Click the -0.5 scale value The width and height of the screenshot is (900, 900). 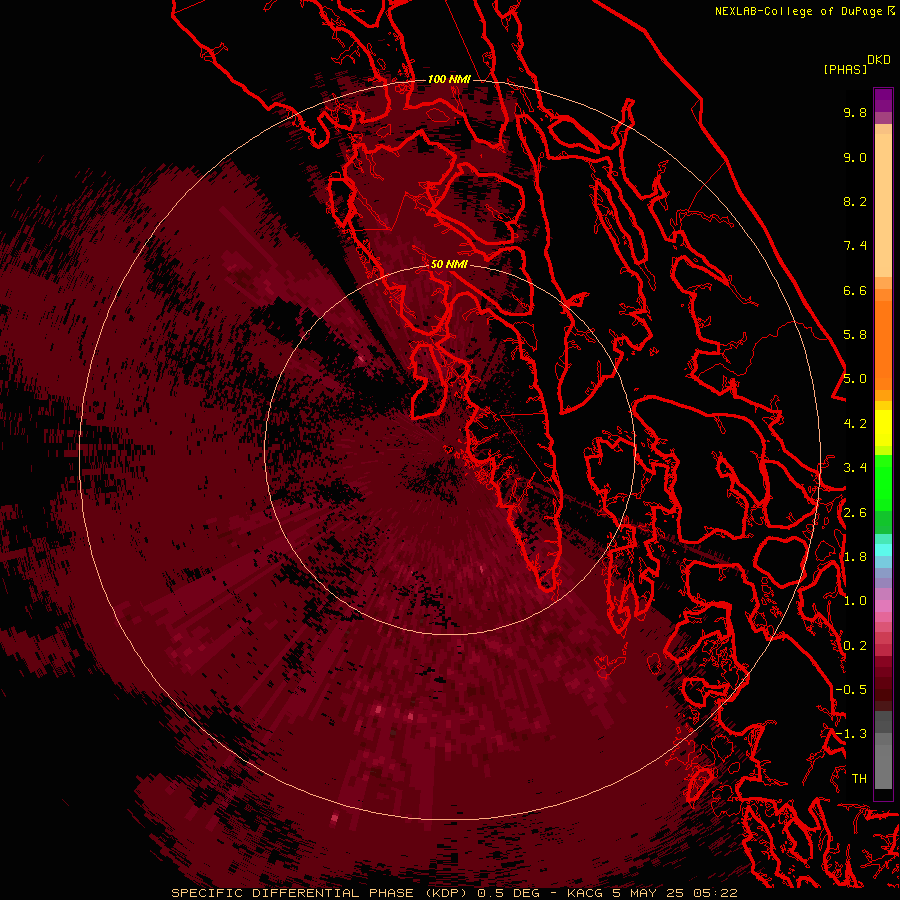pyautogui.click(x=851, y=689)
